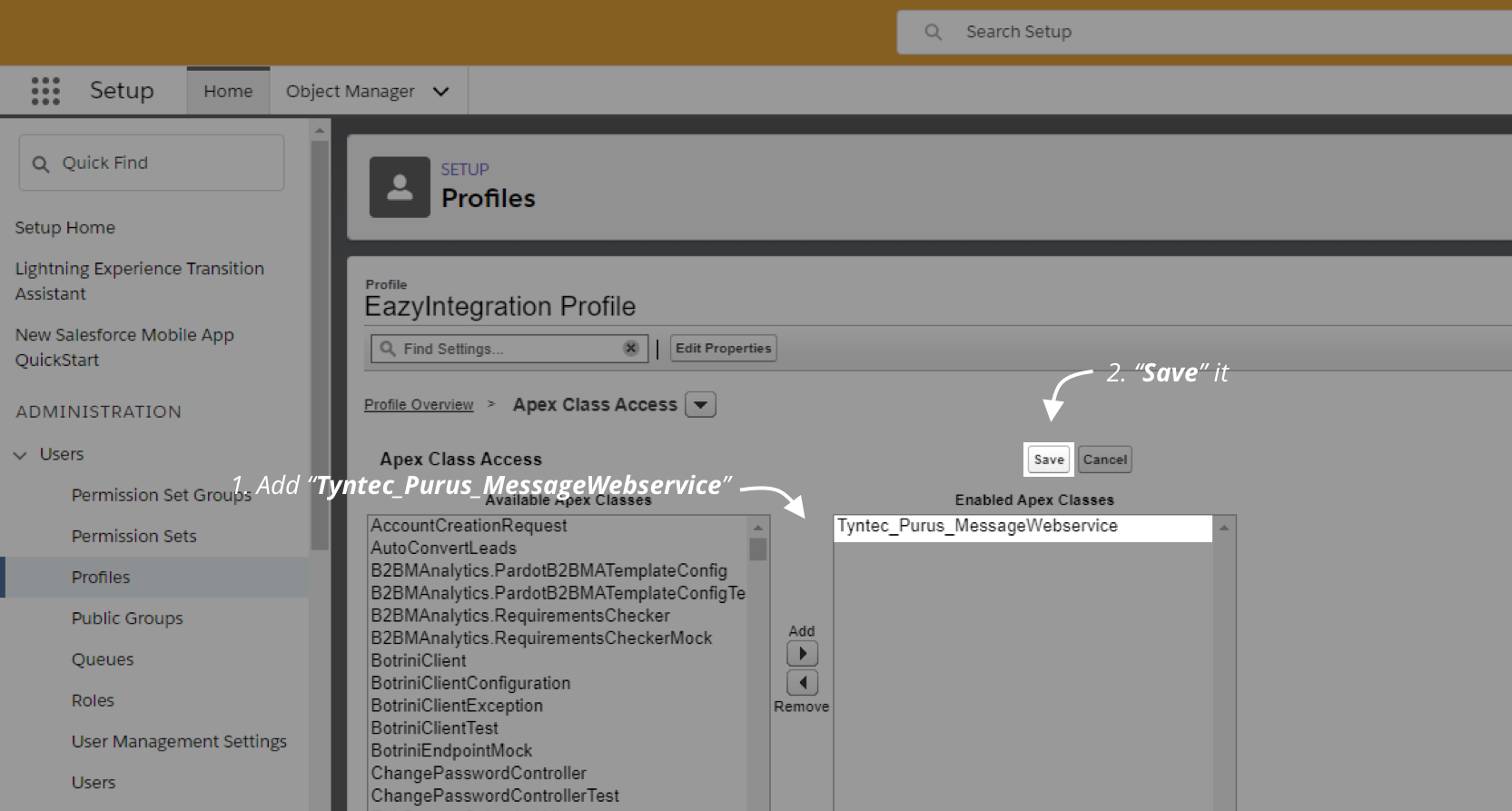Viewport: 1512px width, 811px height.
Task: Collapse the Users section in sidebar
Action: [20, 455]
